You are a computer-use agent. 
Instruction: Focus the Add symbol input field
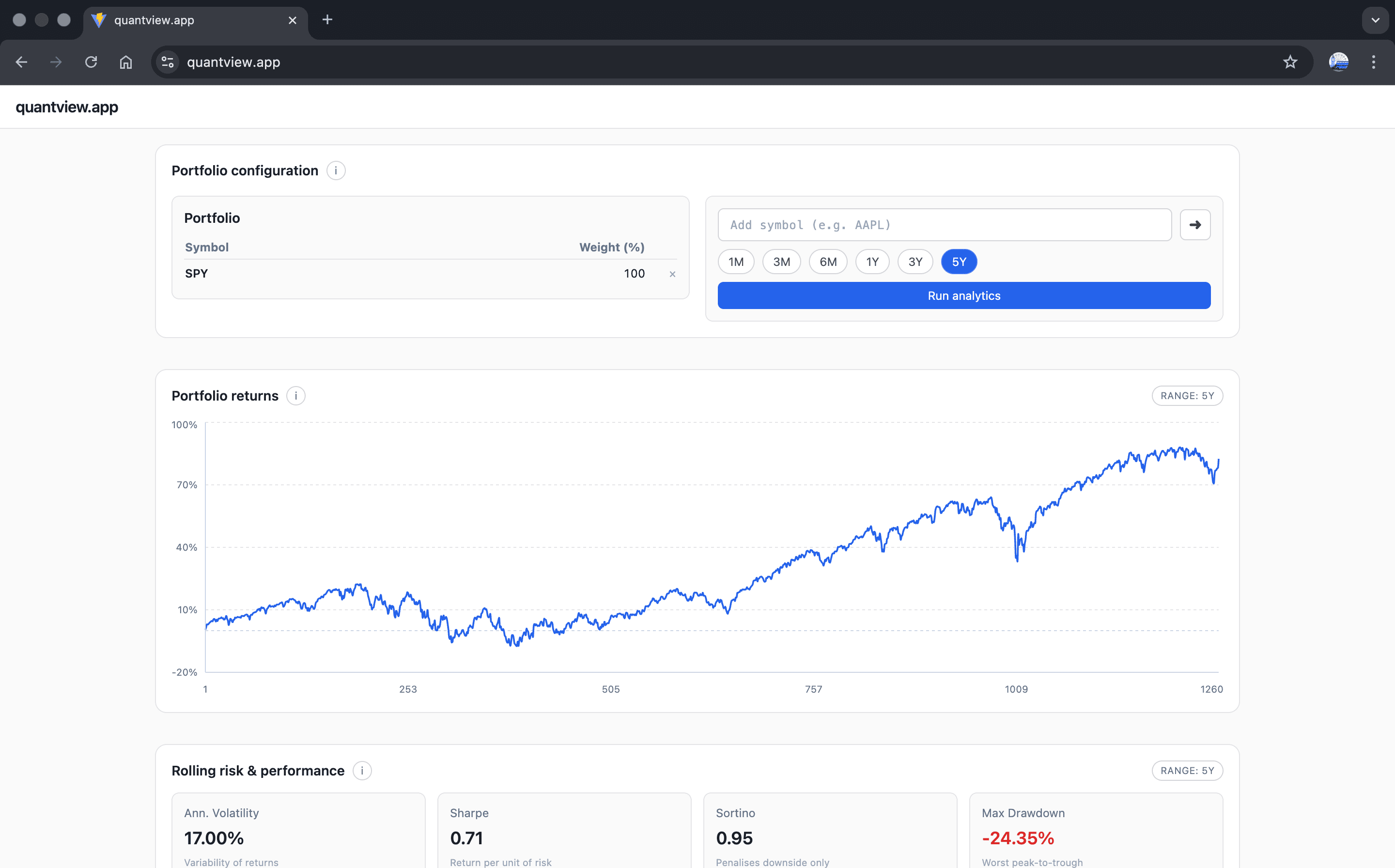coord(945,225)
